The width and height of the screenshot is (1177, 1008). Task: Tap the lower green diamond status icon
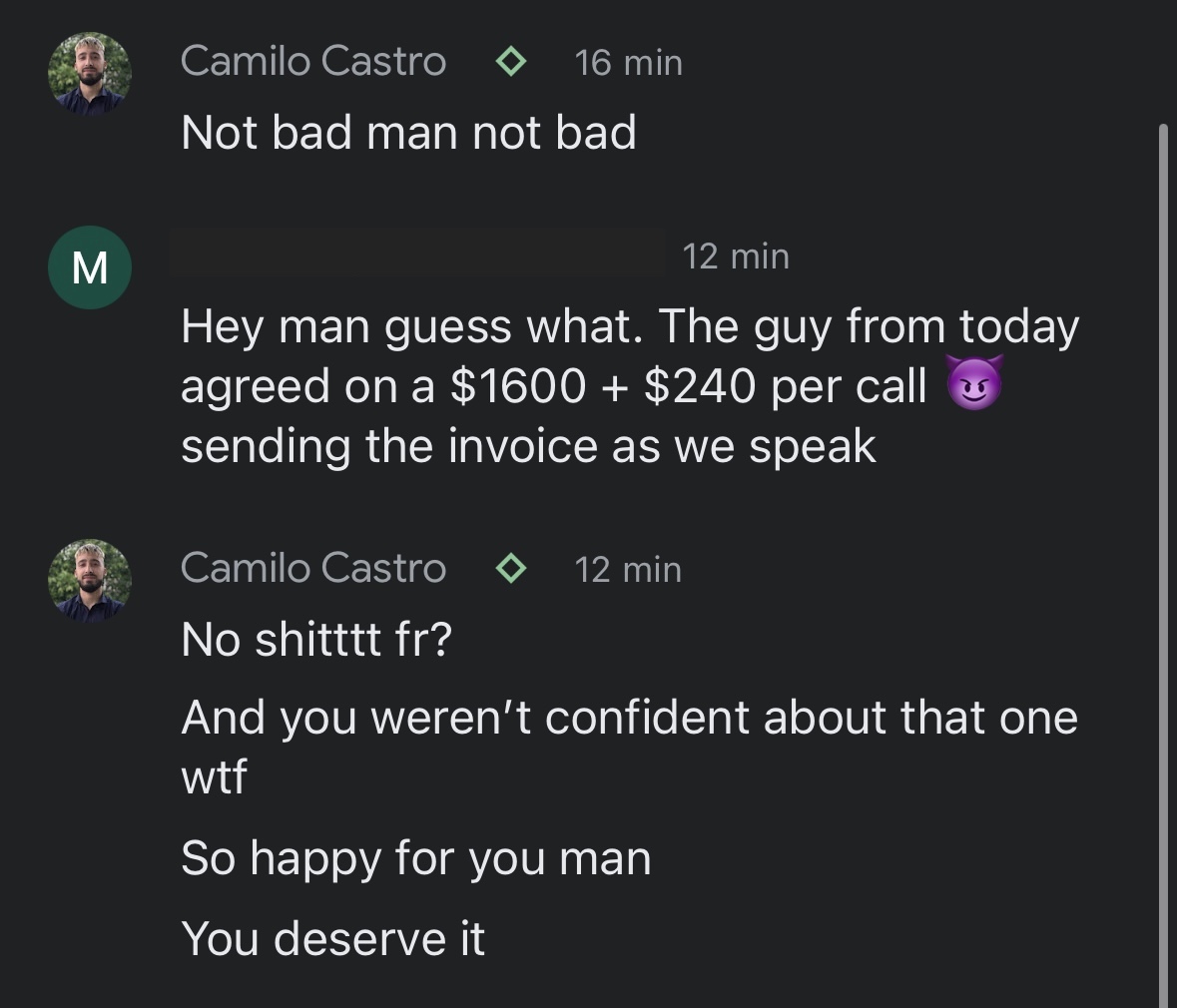click(x=510, y=568)
